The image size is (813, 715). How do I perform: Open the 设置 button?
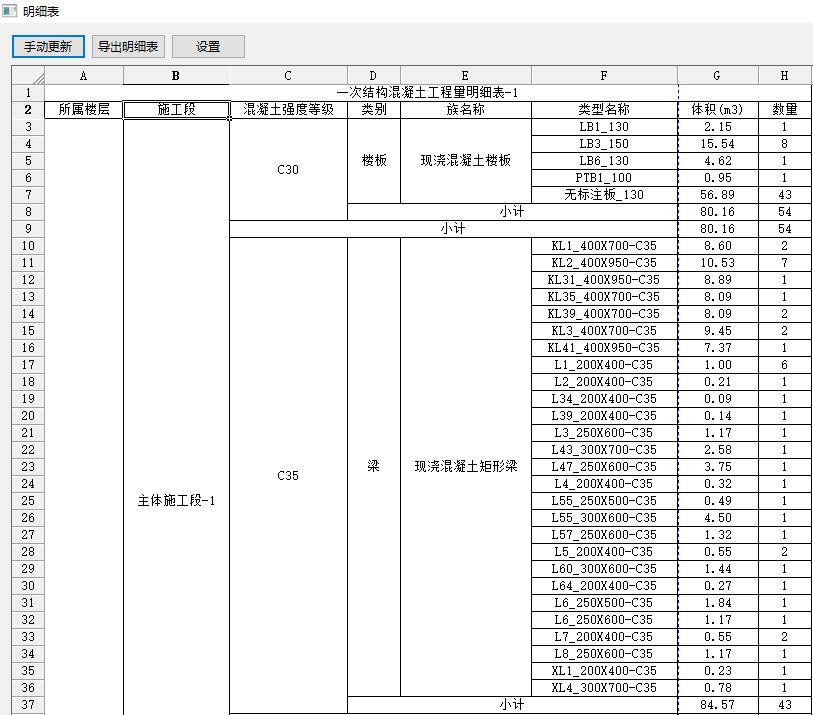pos(208,47)
